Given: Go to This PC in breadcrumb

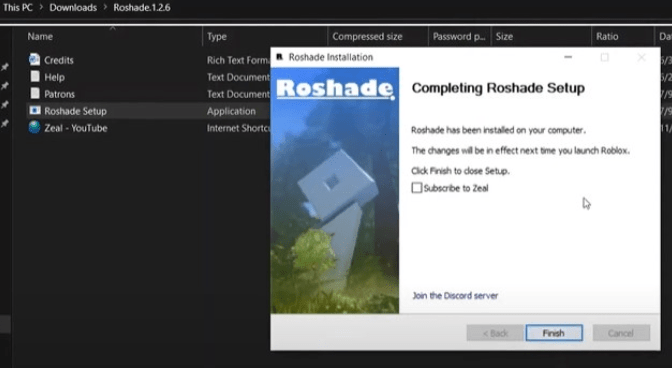Looking at the screenshot, I should click(x=18, y=7).
